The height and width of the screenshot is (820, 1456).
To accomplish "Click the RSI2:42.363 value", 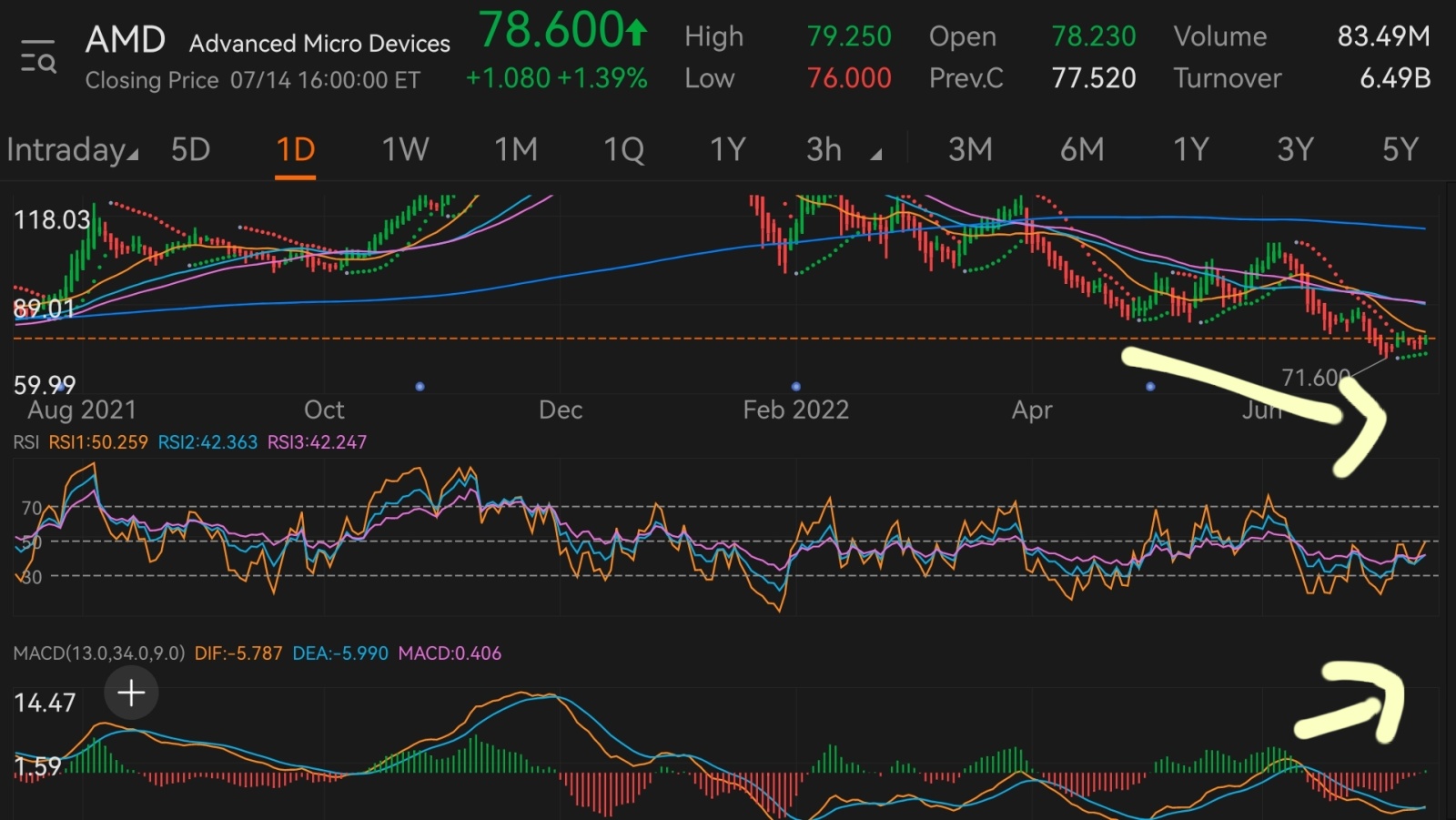I will click(x=207, y=442).
